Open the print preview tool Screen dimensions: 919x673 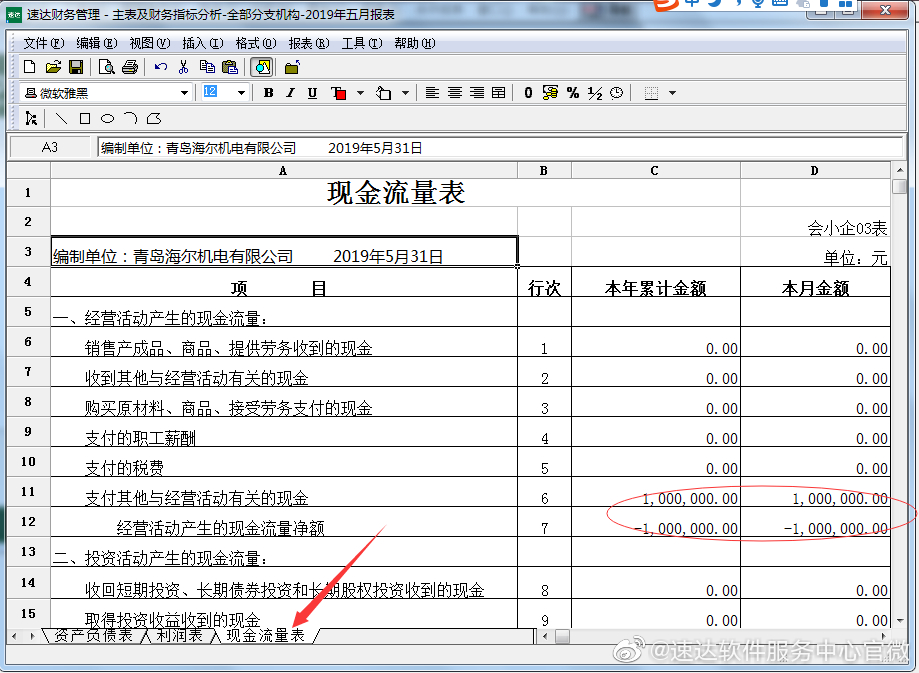coord(106,67)
